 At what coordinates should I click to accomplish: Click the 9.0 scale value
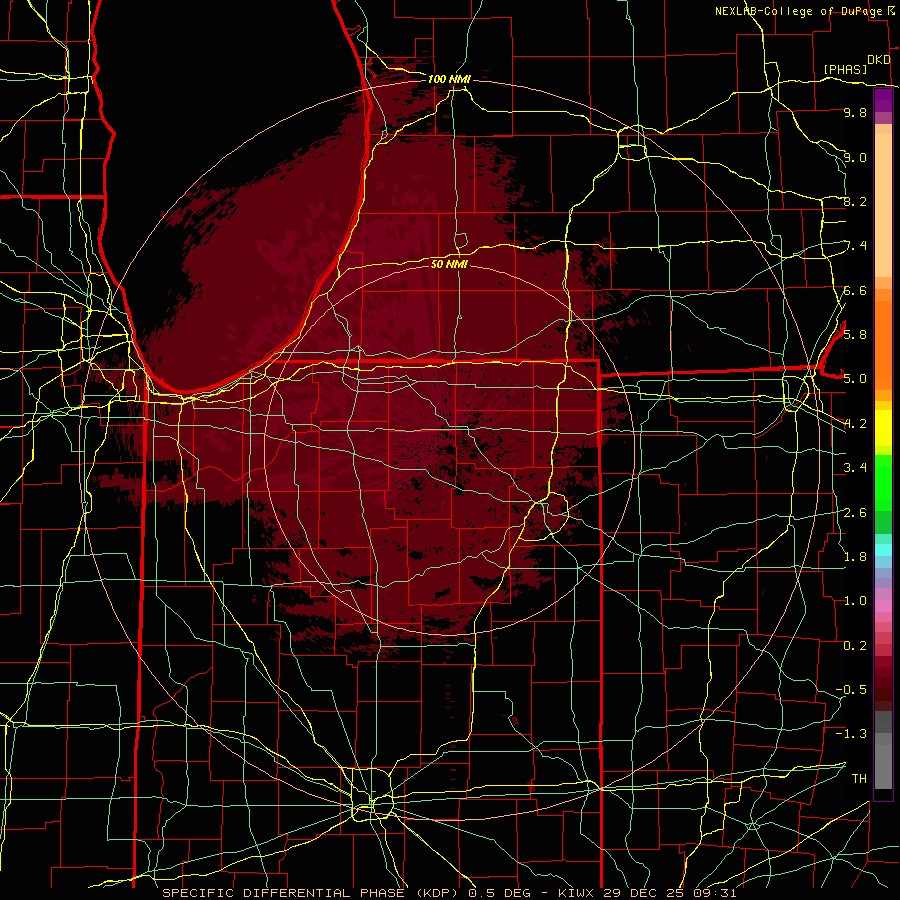pyautogui.click(x=855, y=157)
